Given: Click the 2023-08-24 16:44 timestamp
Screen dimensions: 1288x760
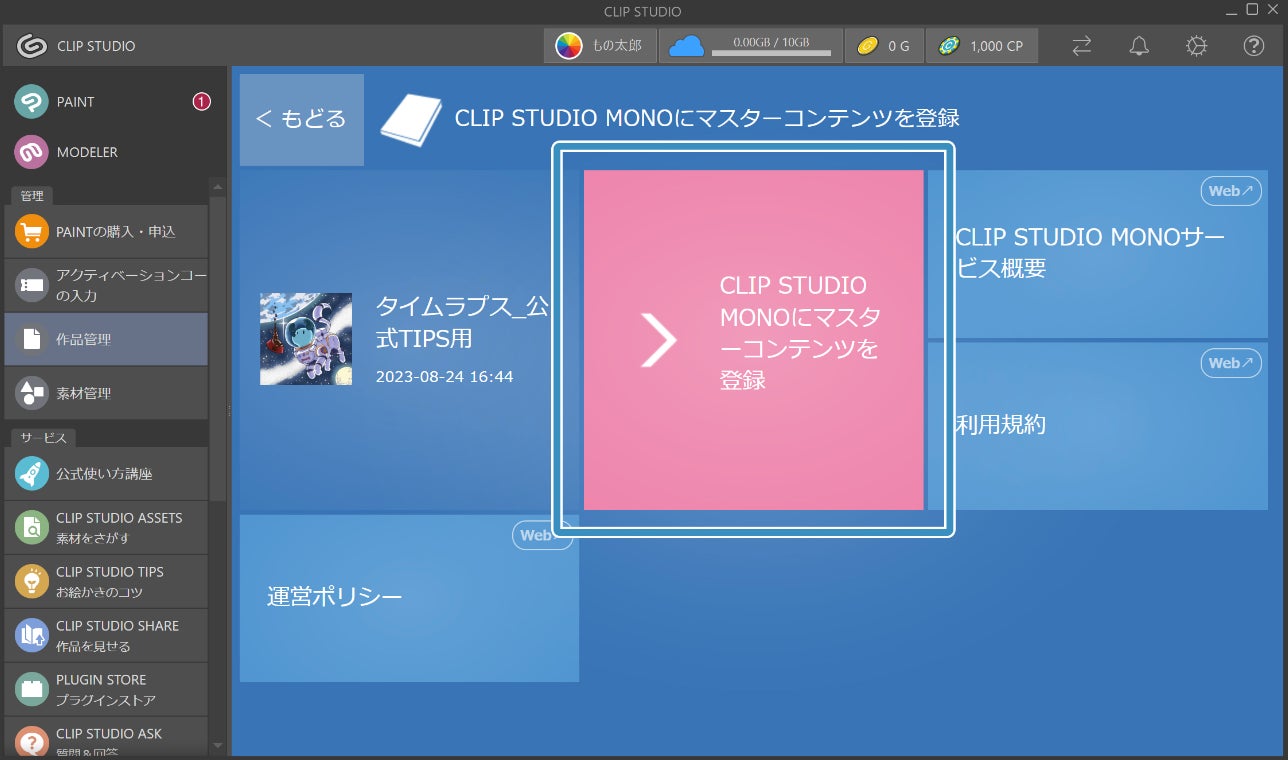Looking at the screenshot, I should coord(444,377).
